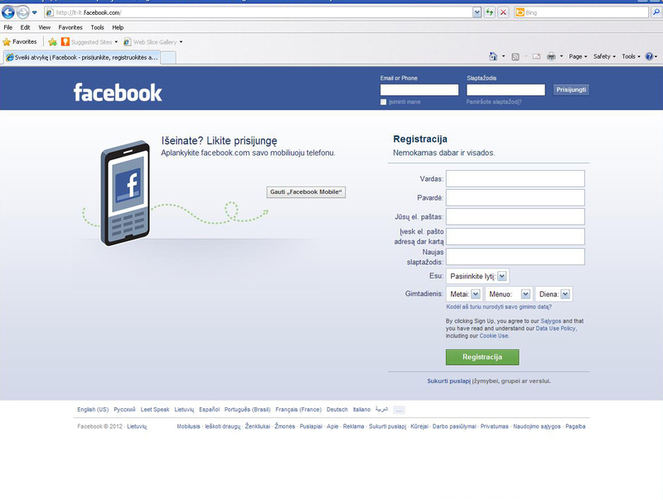The width and height of the screenshot is (663, 500).
Task: Click the browser address bar
Action: [258, 12]
